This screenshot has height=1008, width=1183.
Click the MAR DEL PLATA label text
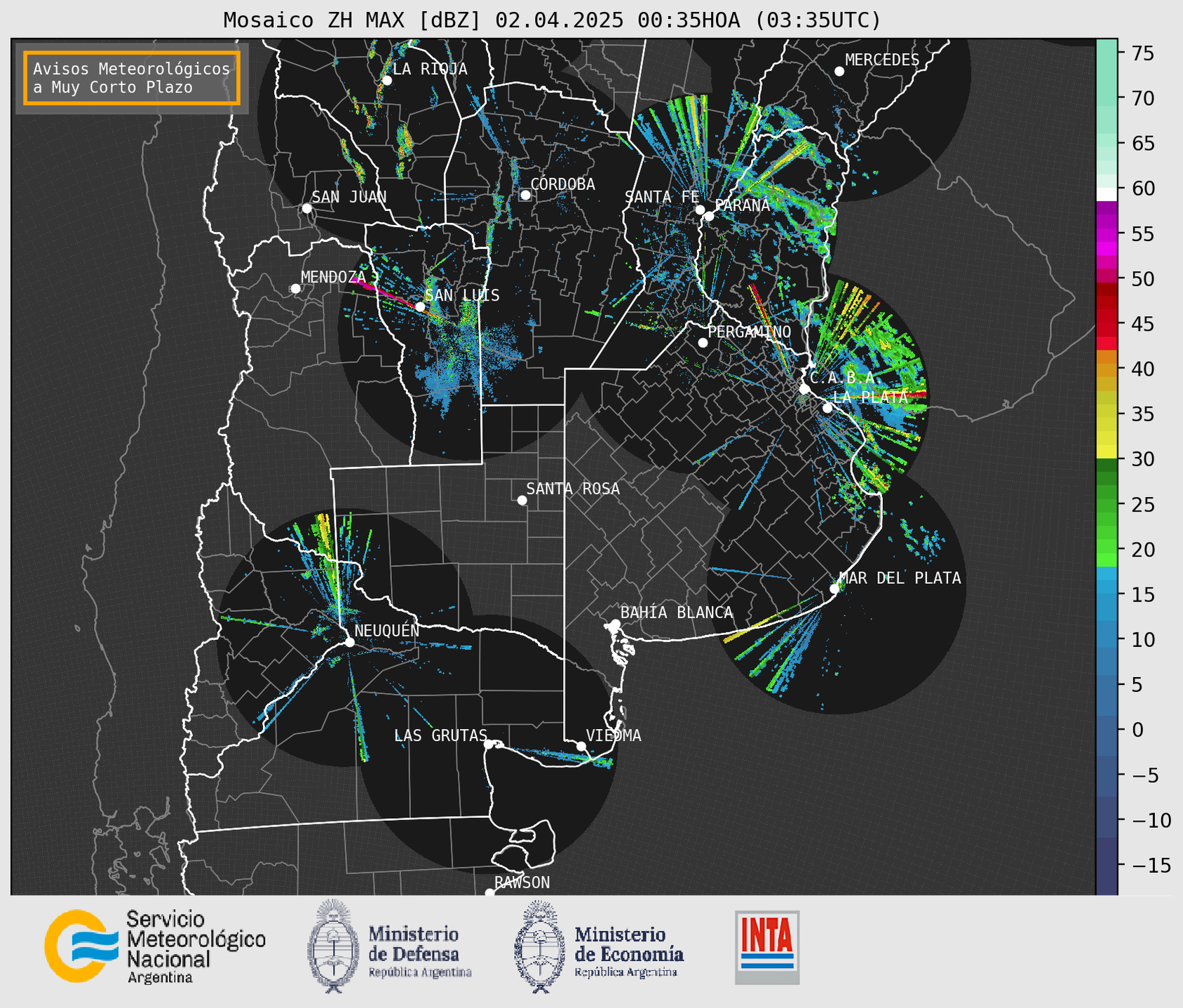point(900,578)
